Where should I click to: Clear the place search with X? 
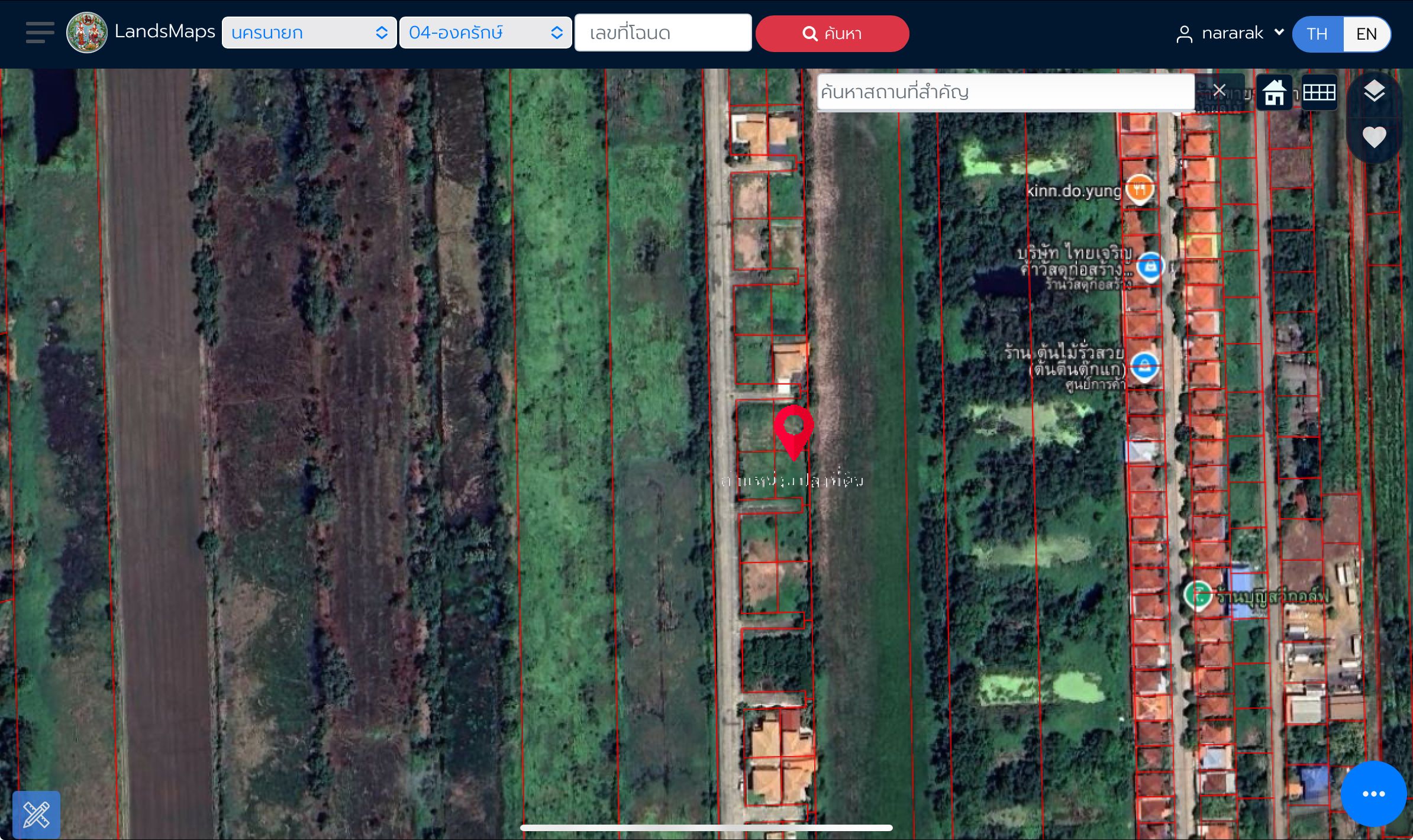pyautogui.click(x=1219, y=91)
